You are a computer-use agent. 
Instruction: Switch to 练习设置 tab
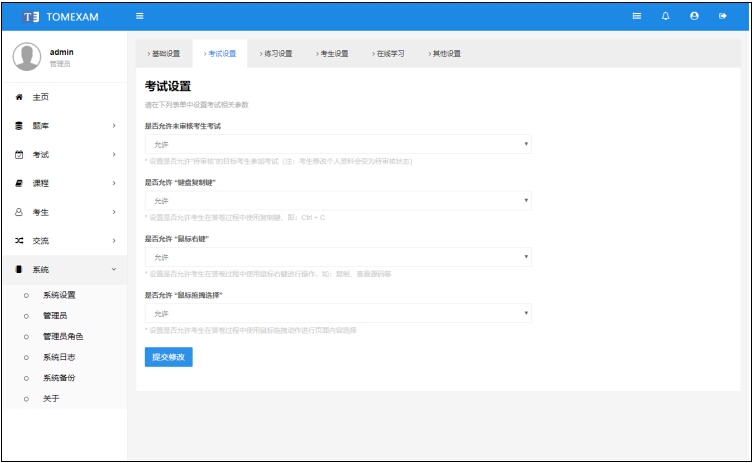[x=276, y=53]
